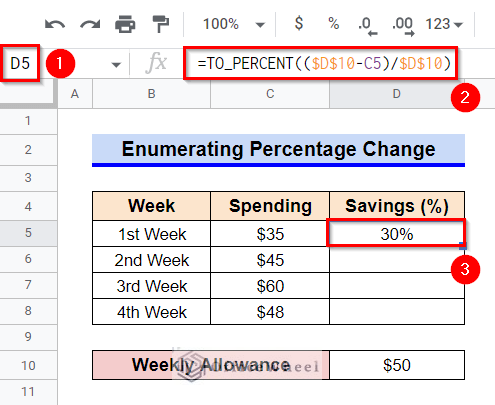Click decrease decimal places icon

point(367,26)
